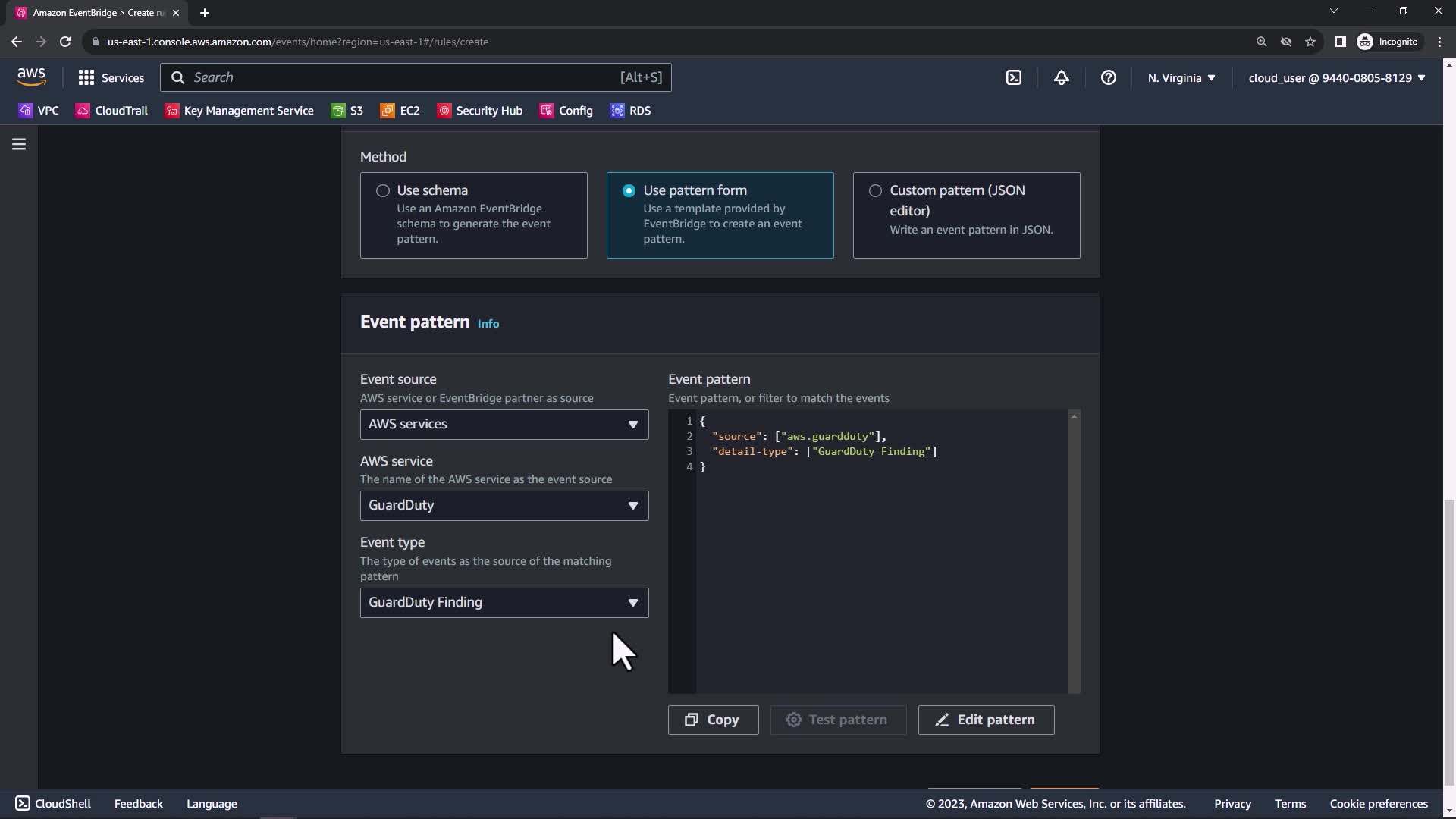Open the AWS service GuardDuty dropdown
1456x819 pixels.
click(x=504, y=506)
